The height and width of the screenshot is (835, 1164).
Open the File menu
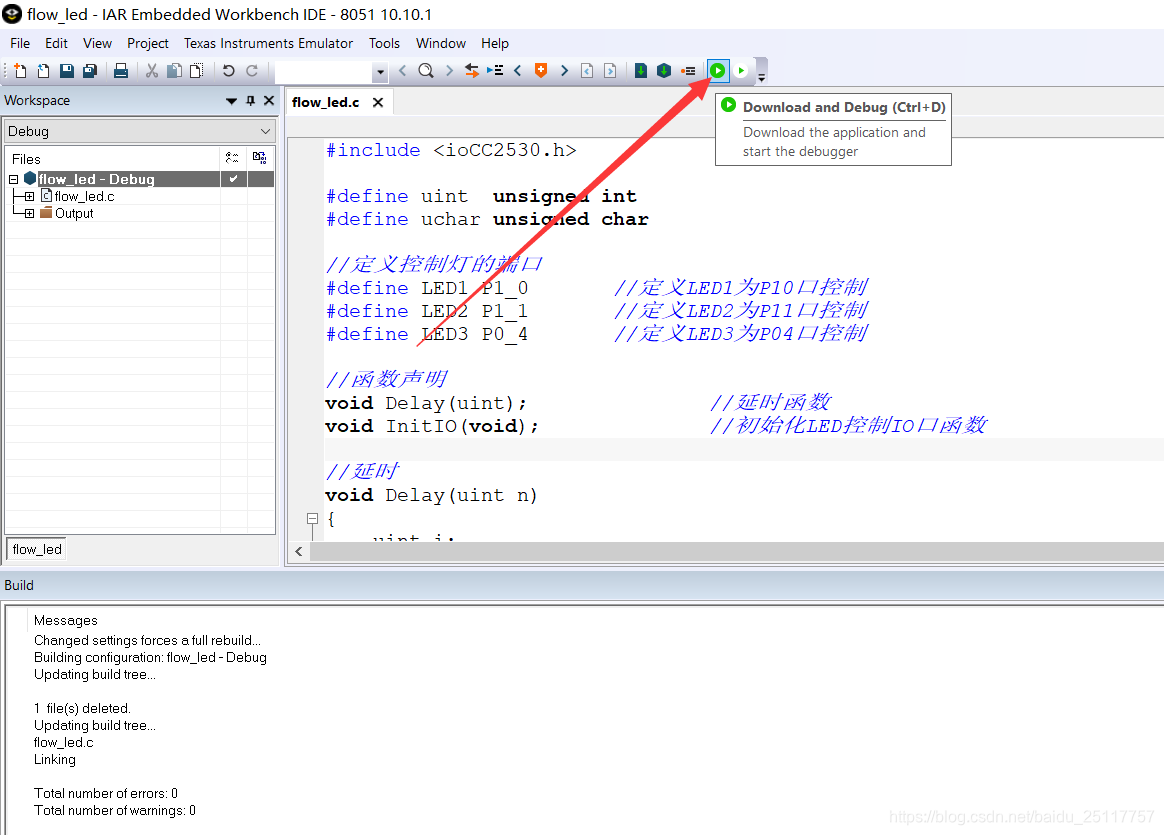point(20,43)
